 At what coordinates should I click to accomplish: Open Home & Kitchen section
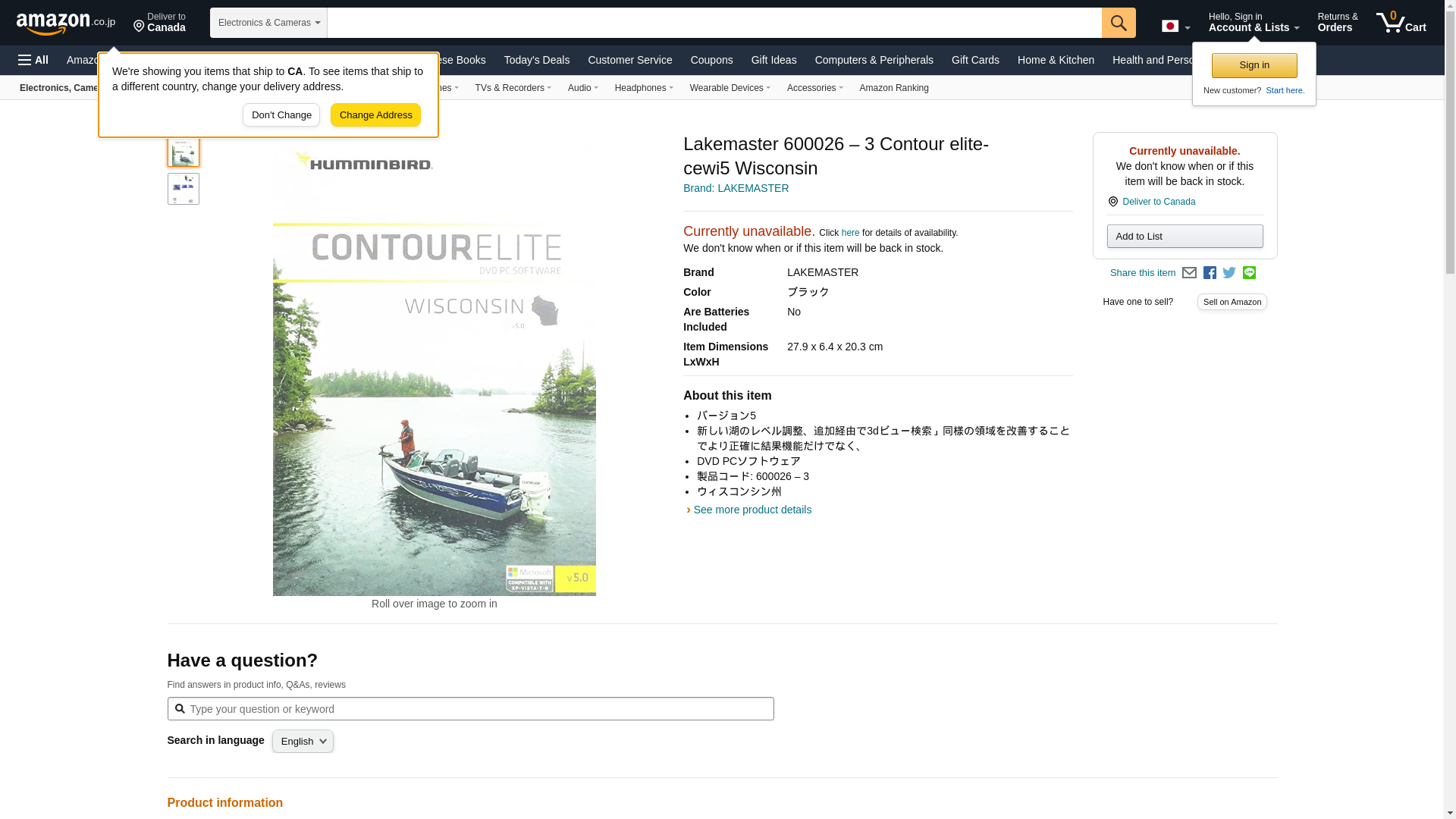tap(1056, 60)
